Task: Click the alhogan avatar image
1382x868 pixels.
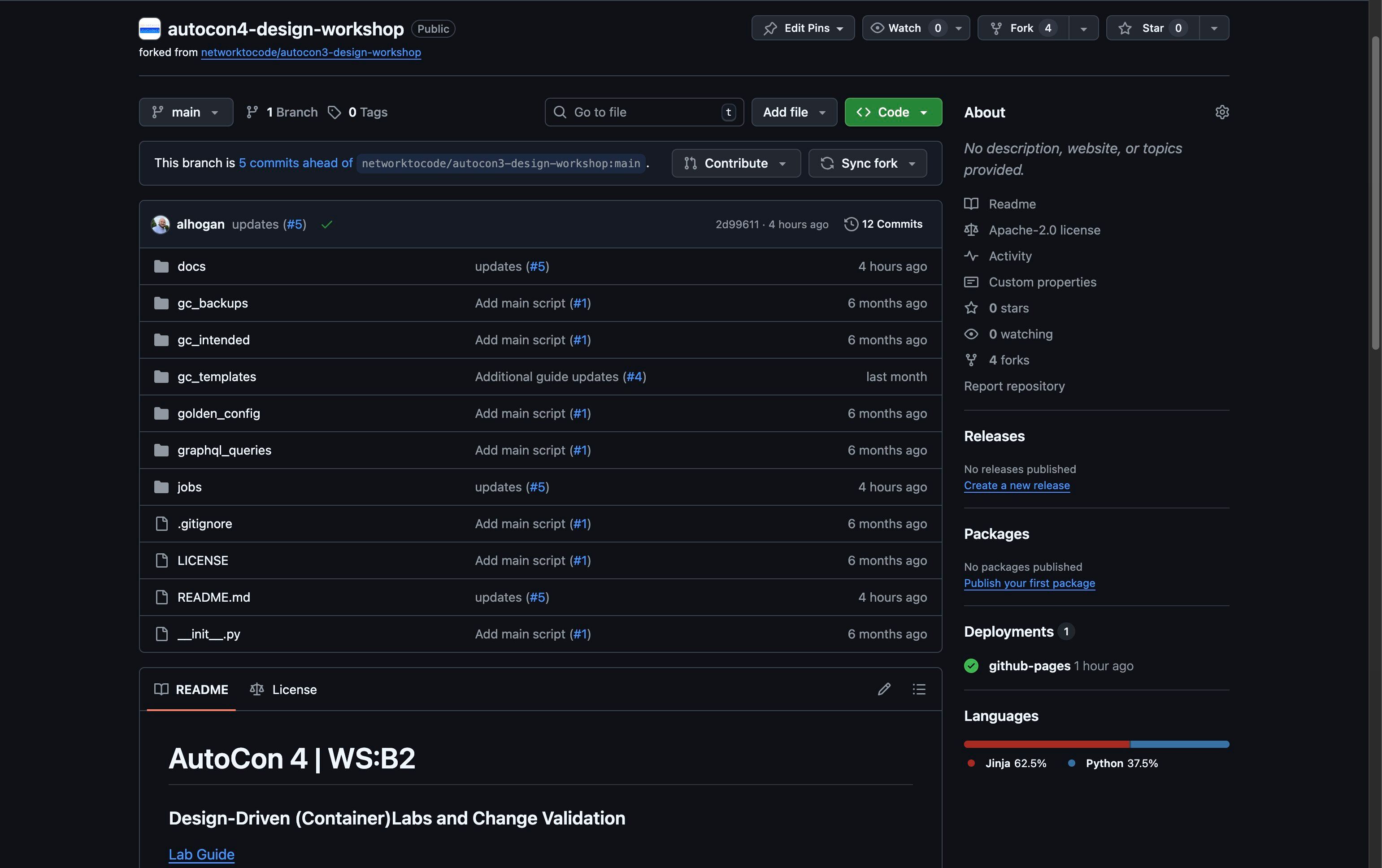Action: coord(160,224)
